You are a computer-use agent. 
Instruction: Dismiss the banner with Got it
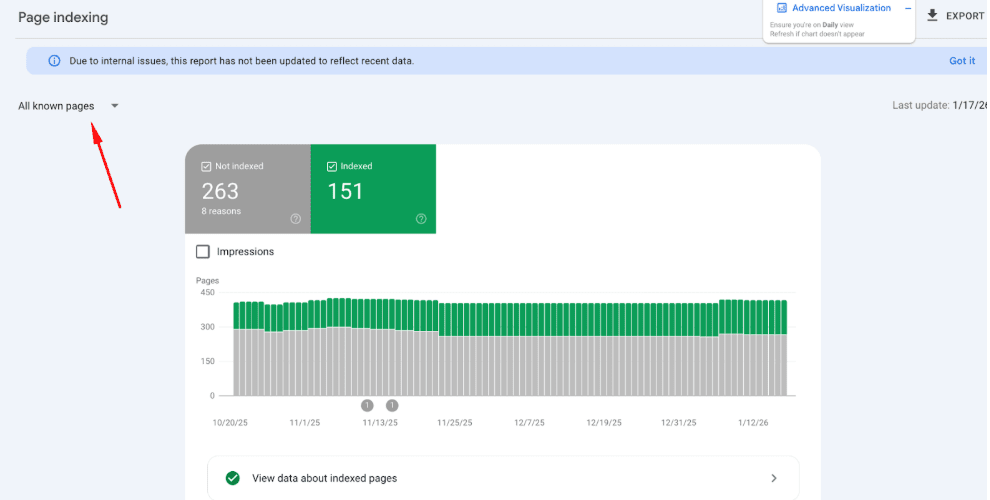[x=961, y=61]
